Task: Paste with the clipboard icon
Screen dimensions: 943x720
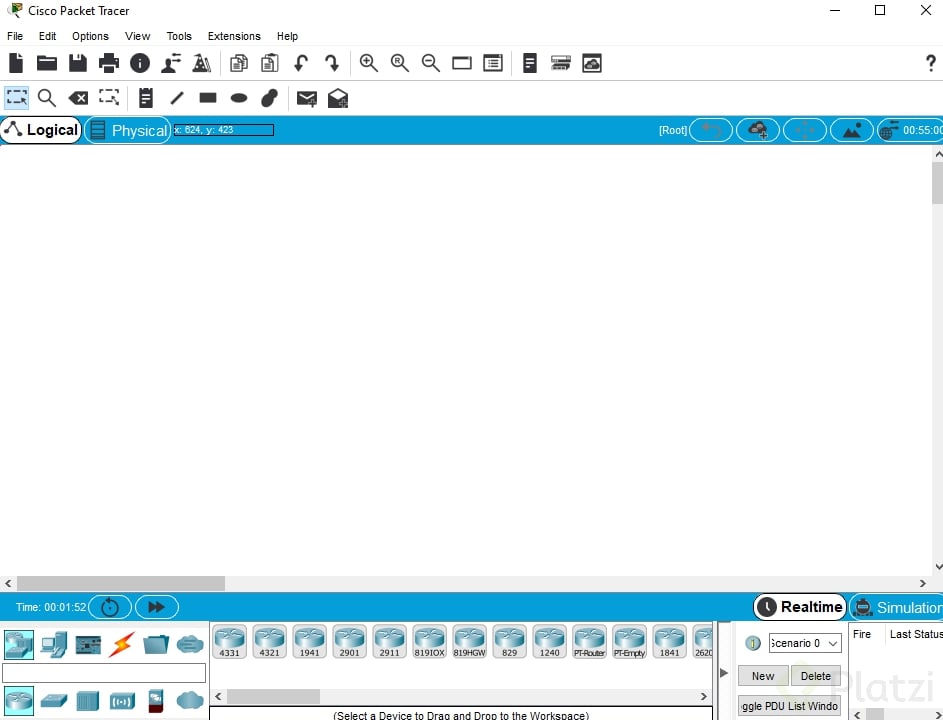Action: pyautogui.click(x=269, y=63)
